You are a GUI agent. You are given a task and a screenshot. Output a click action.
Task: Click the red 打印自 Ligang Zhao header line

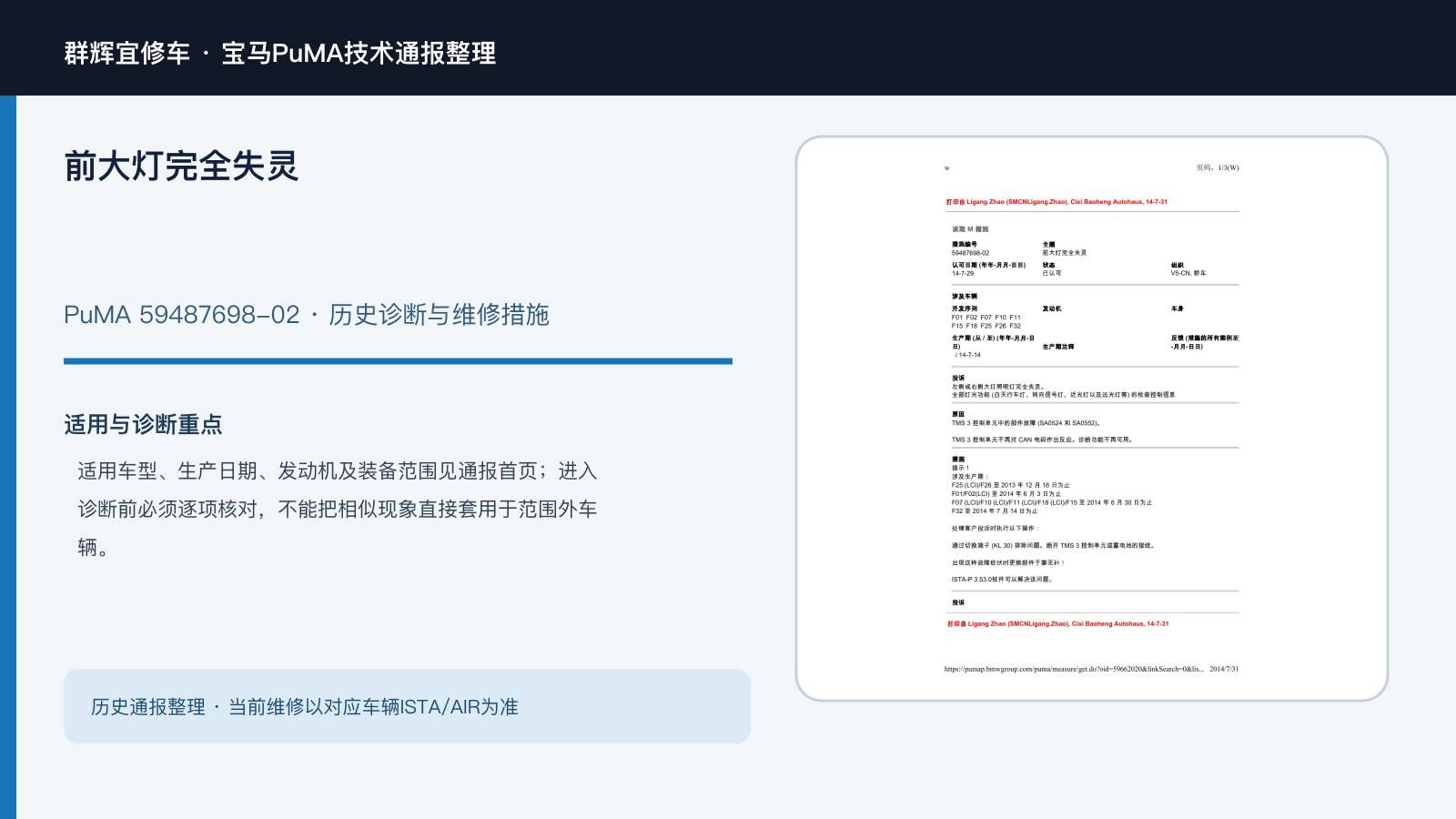click(x=1057, y=202)
